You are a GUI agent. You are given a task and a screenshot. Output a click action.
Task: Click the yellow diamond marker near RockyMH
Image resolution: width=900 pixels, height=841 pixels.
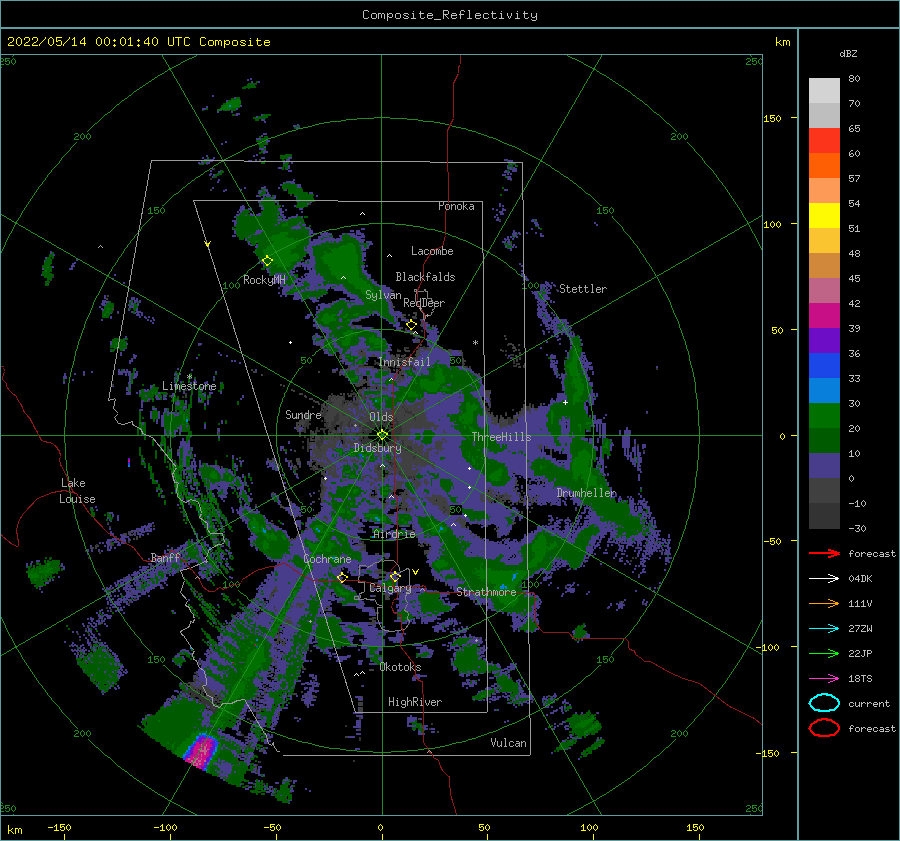click(267, 261)
